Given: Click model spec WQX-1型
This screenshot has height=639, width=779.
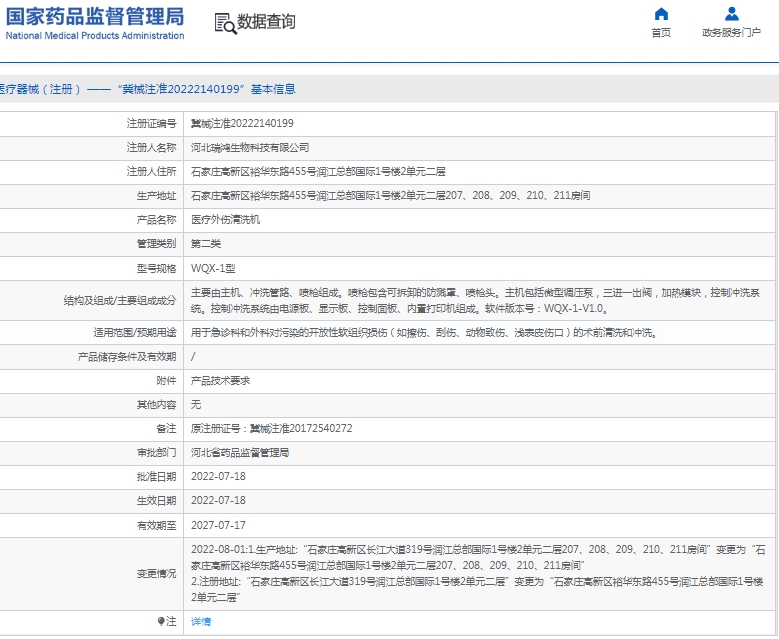Looking at the screenshot, I should (x=213, y=268).
